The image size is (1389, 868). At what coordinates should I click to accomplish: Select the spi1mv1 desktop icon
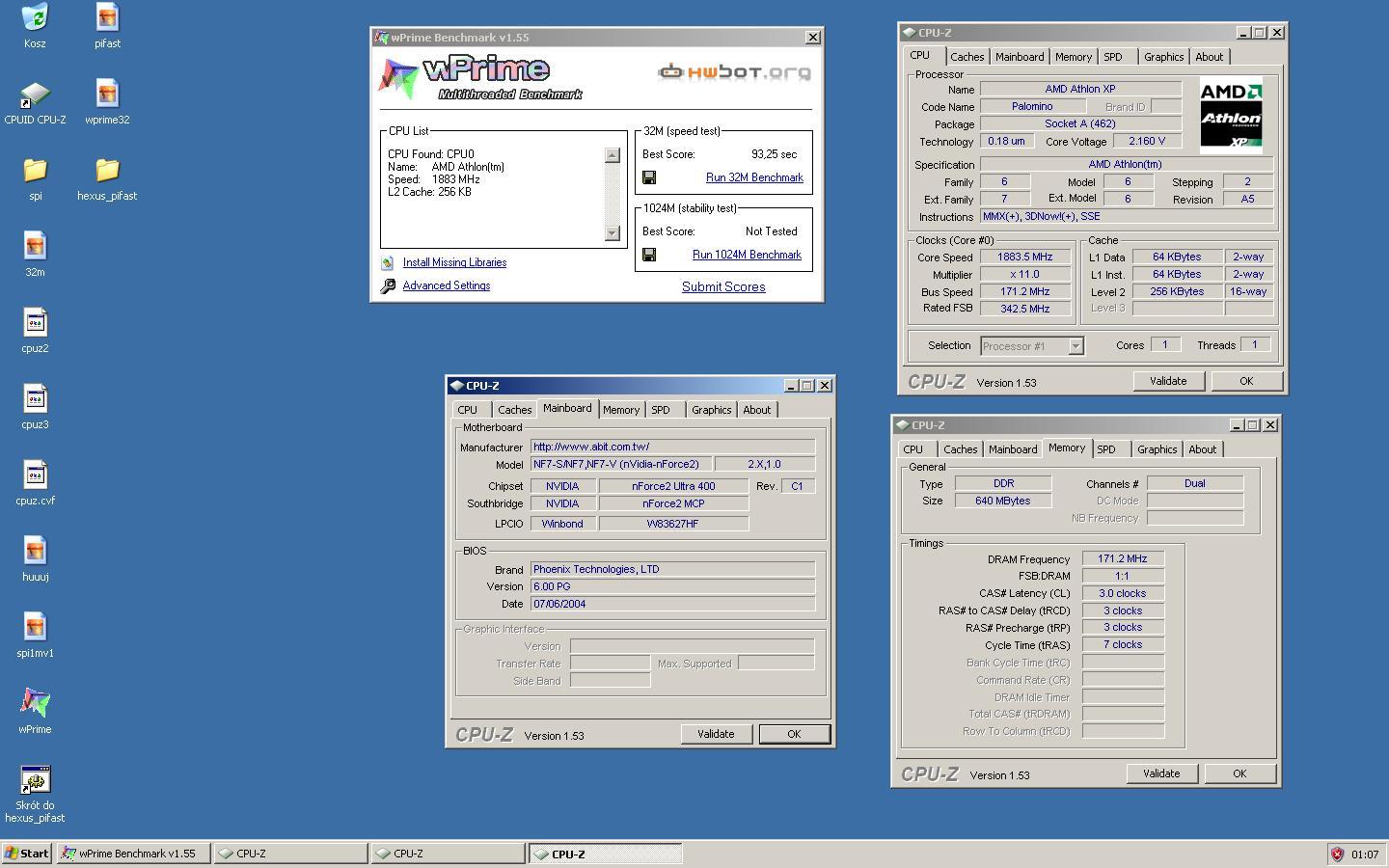pos(35,627)
